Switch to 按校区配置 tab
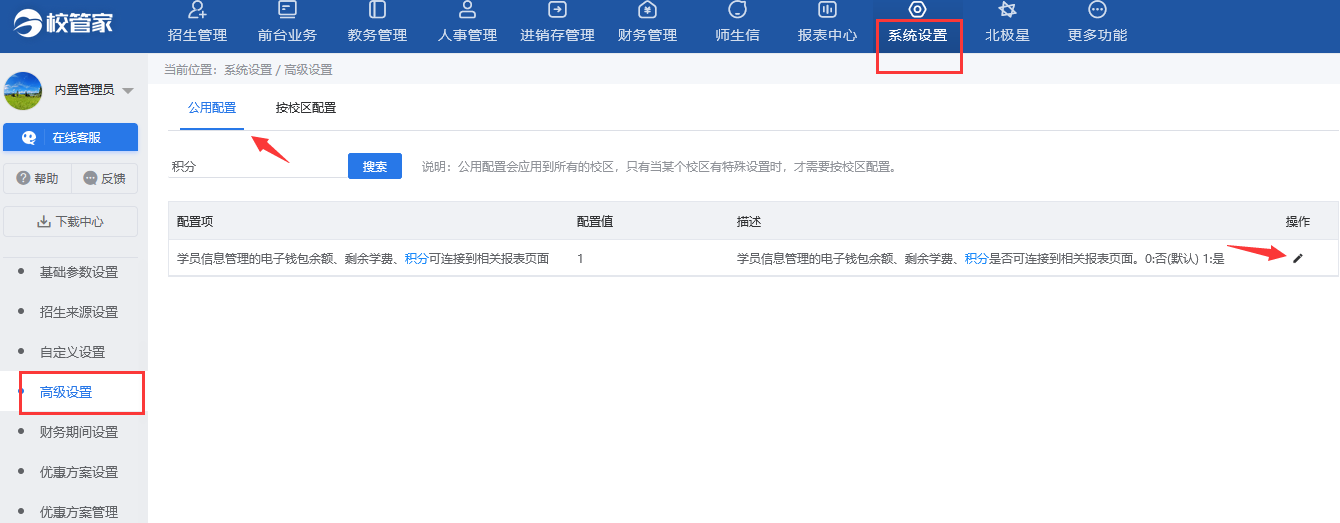The height and width of the screenshot is (523, 1340). 306,108
